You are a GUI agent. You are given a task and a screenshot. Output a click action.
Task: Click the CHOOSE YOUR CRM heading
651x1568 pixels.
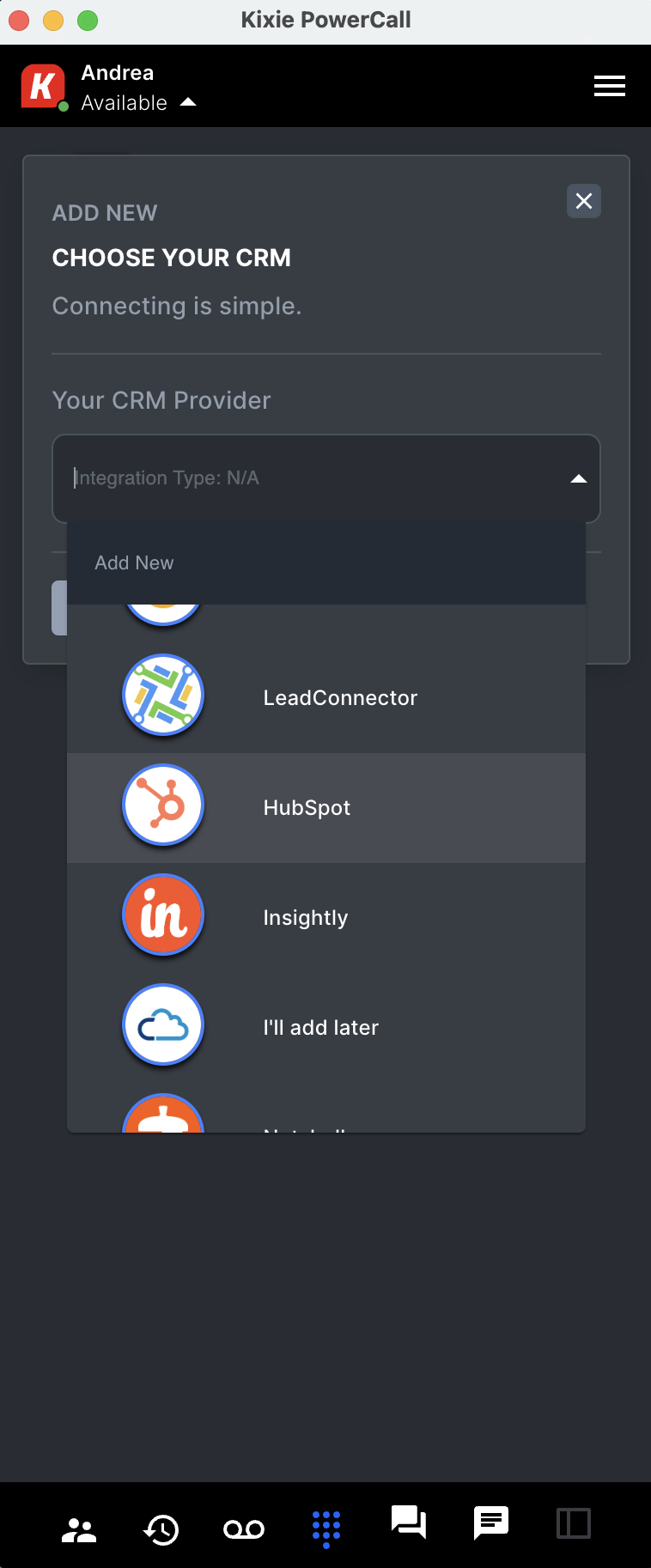pyautogui.click(x=172, y=258)
